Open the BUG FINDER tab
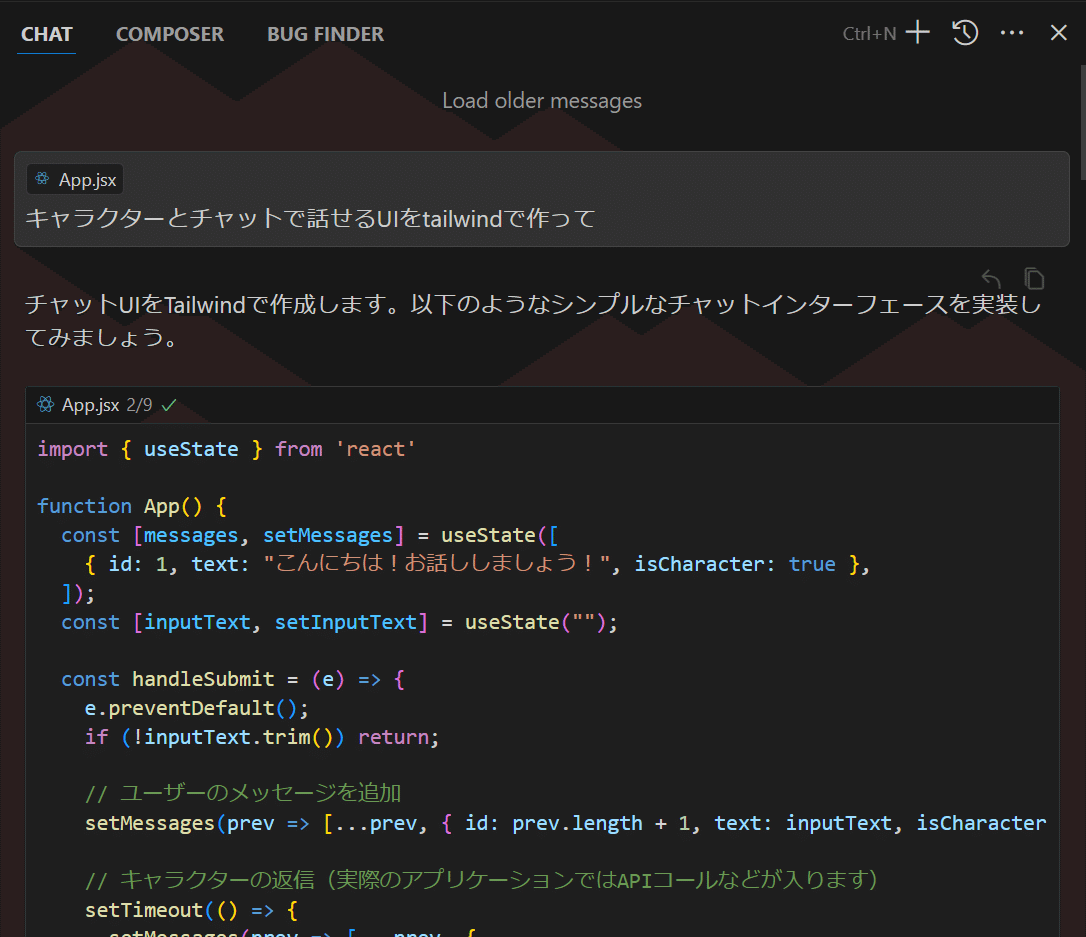 (x=326, y=34)
